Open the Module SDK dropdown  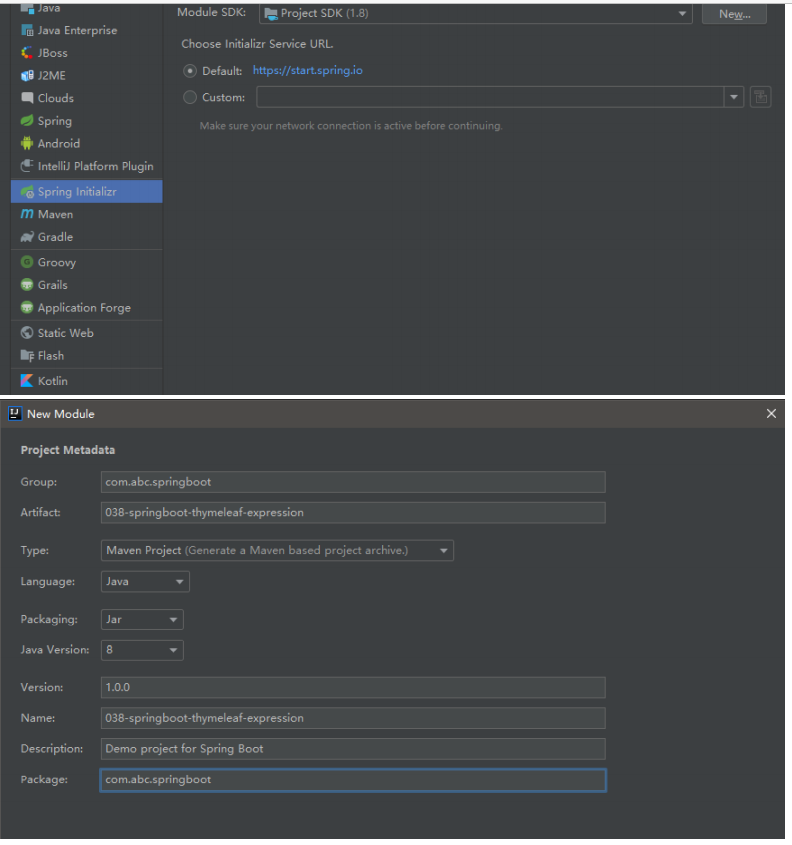tap(475, 13)
